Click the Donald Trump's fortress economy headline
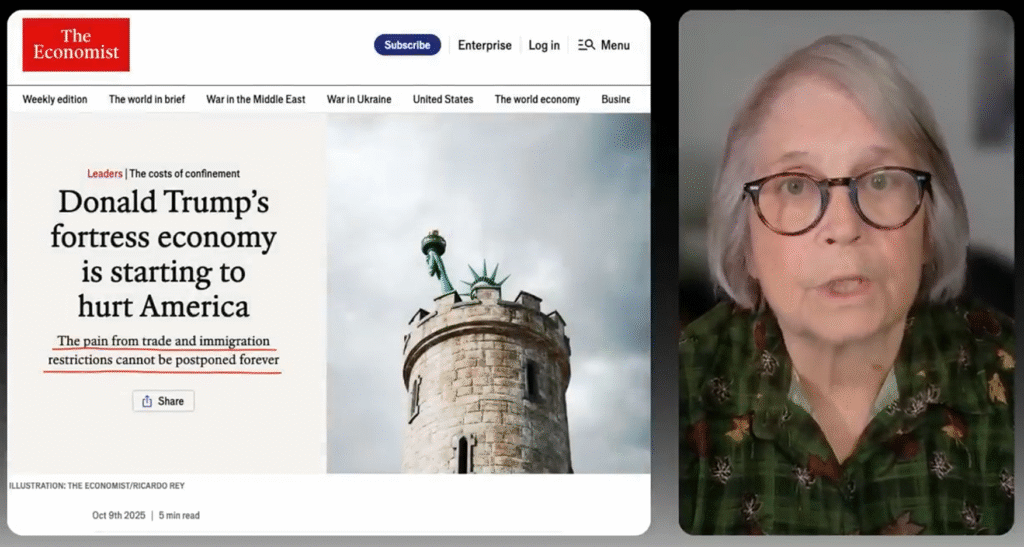This screenshot has height=547, width=1024. 164,253
